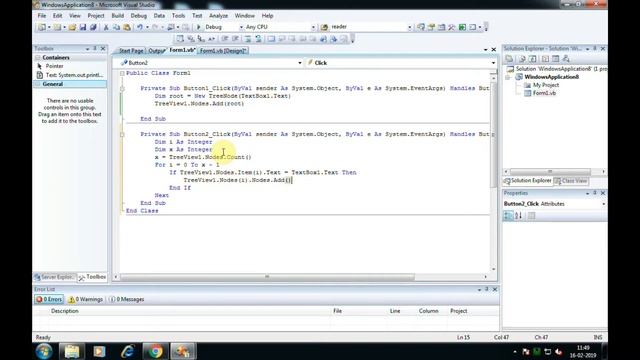The height and width of the screenshot is (360, 640).
Task: Open the Any CPU platform dropdown
Action: 313,27
